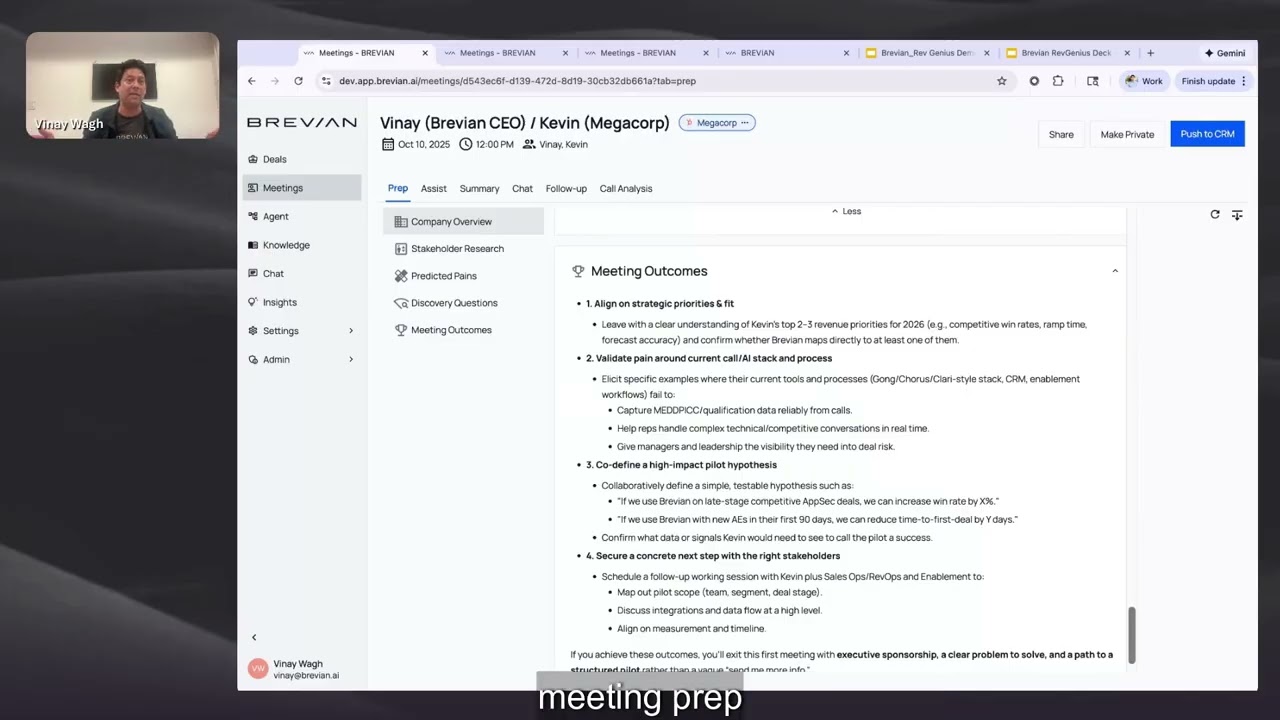1280x720 pixels.
Task: Switch to the meeting Chat tab
Action: click(522, 188)
